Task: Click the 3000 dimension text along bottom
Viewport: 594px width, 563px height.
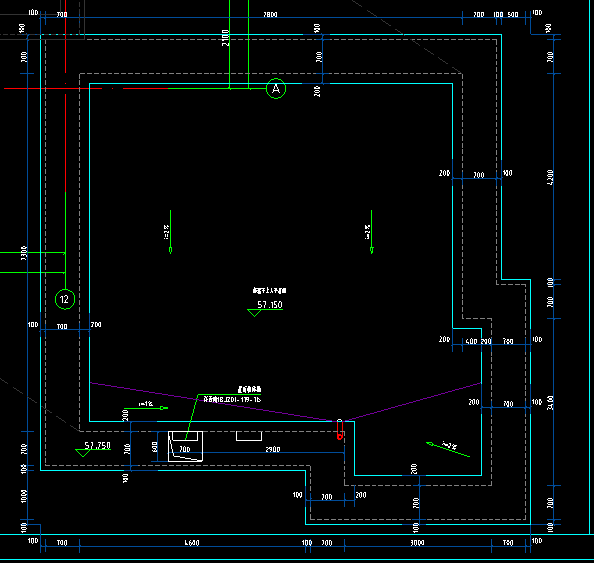Action: (x=417, y=543)
